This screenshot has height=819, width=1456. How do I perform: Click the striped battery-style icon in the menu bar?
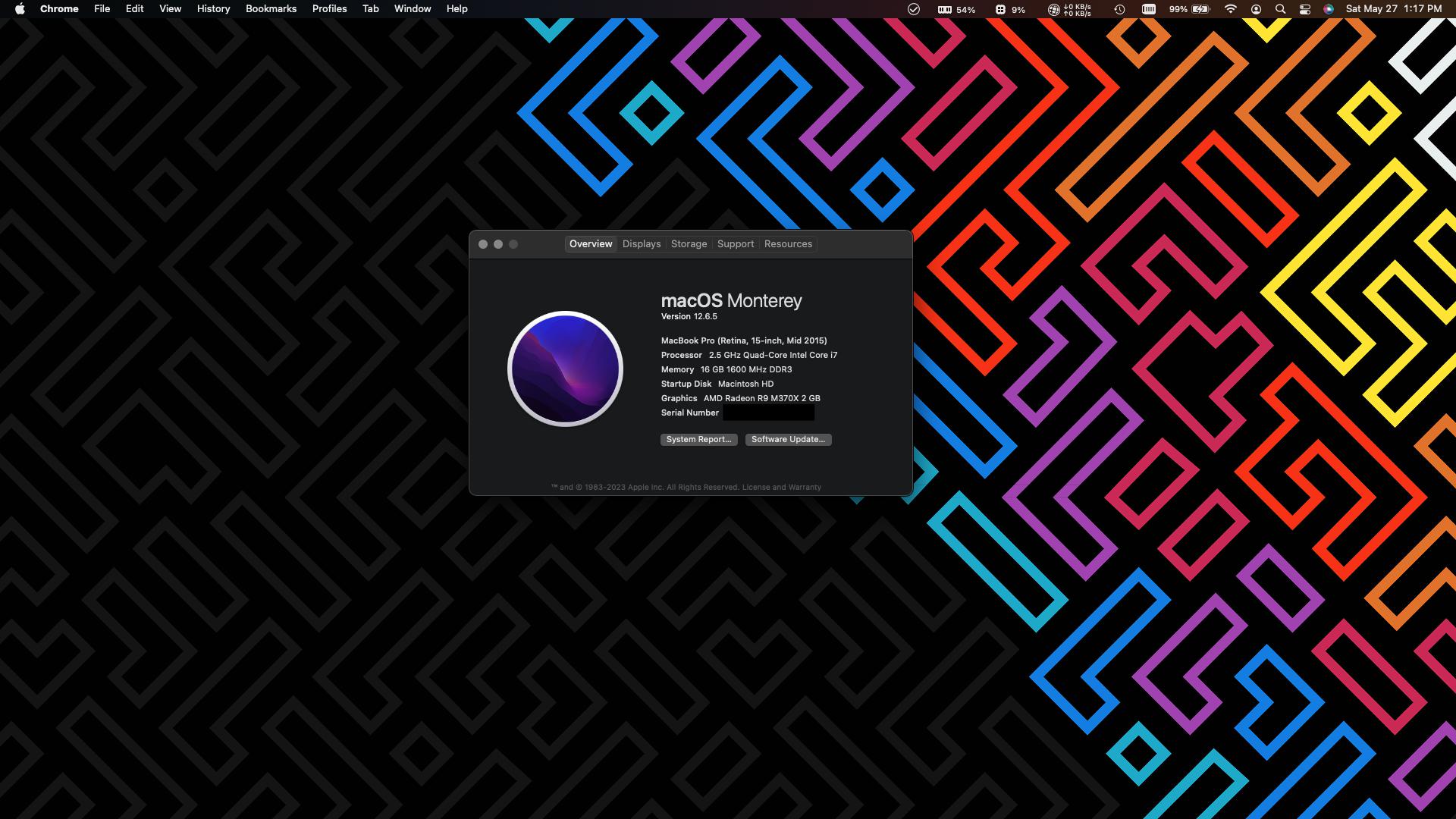pos(1149,9)
